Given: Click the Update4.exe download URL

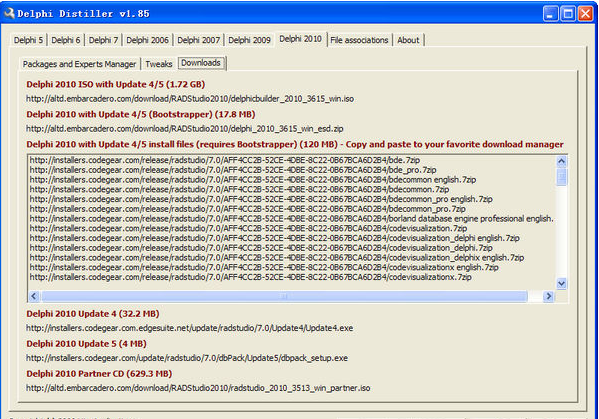Looking at the screenshot, I should coord(189,328).
